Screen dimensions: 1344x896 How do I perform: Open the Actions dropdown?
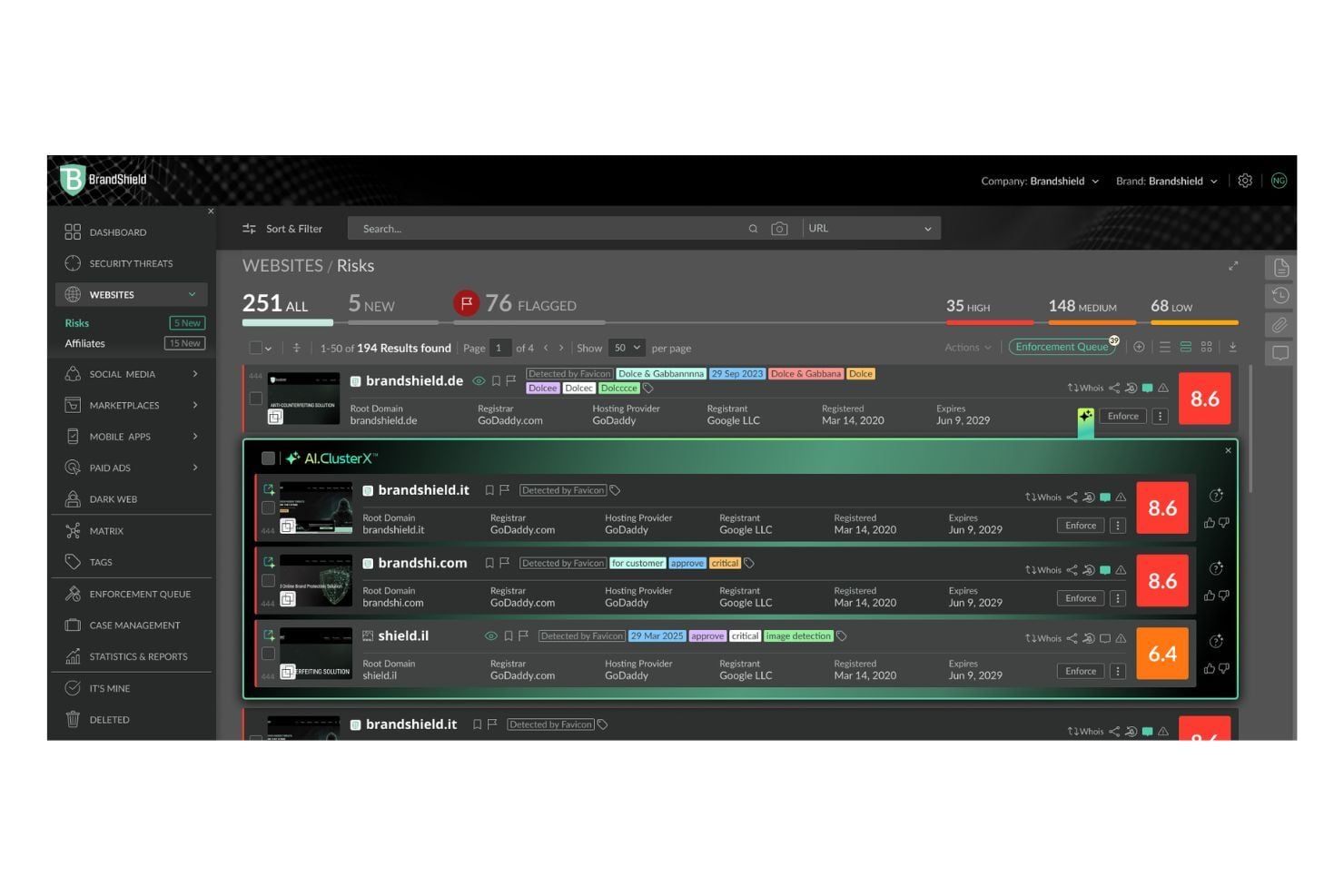965,347
